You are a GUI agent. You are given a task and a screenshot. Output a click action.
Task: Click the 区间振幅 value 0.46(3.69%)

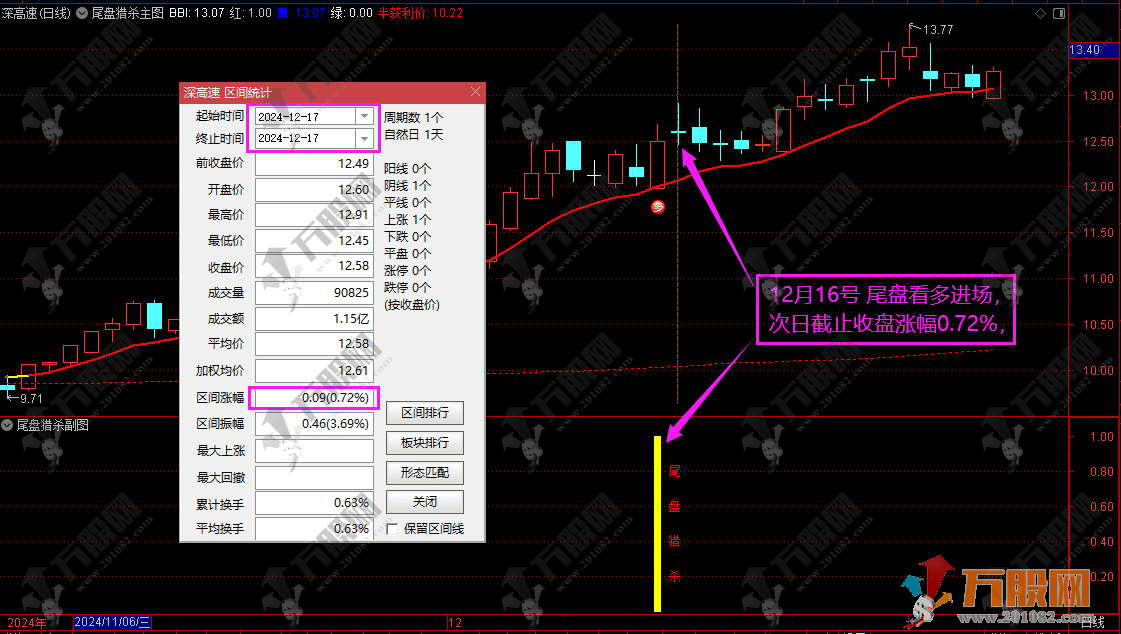click(315, 424)
